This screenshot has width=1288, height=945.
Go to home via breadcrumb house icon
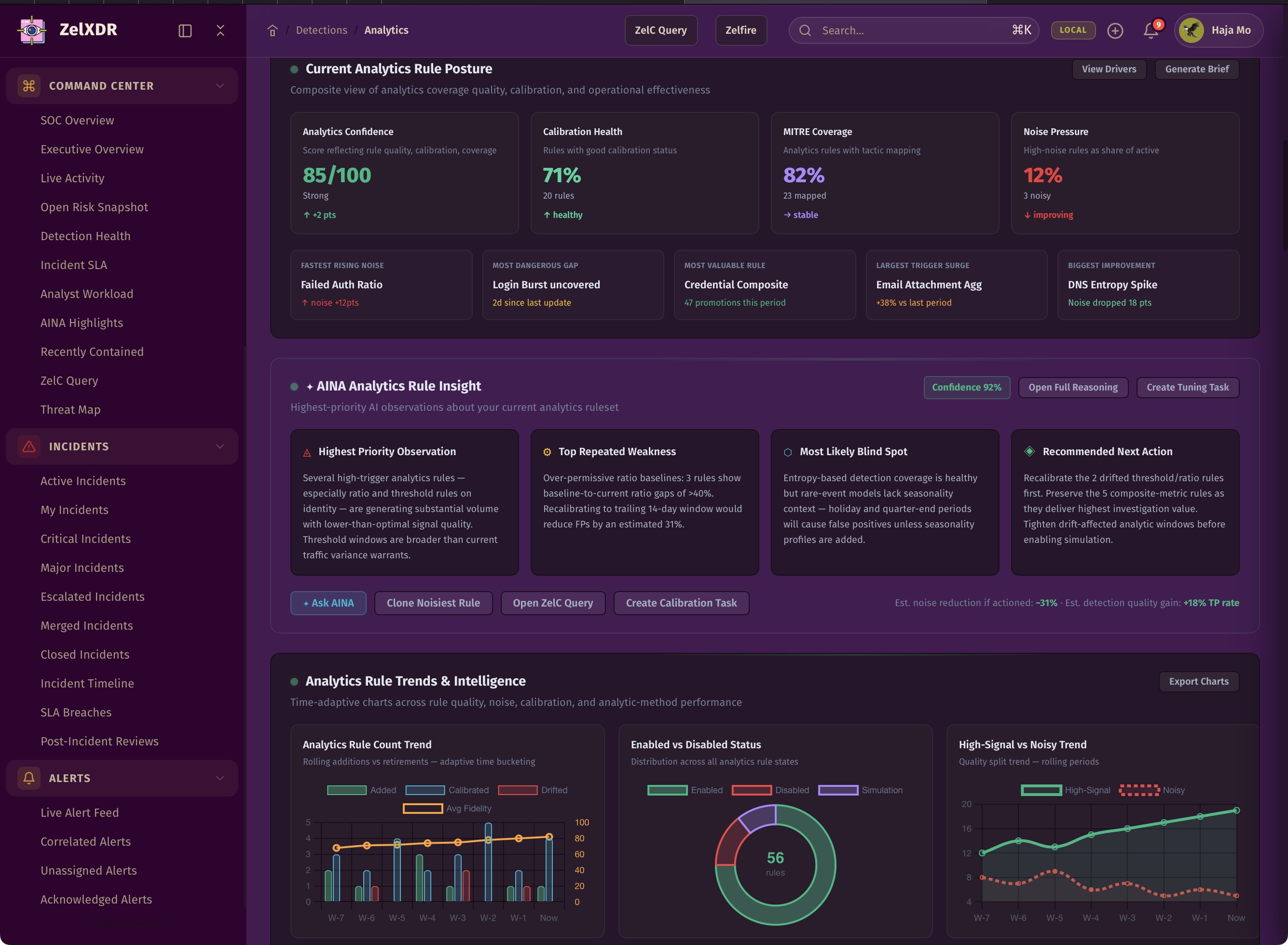click(x=273, y=30)
